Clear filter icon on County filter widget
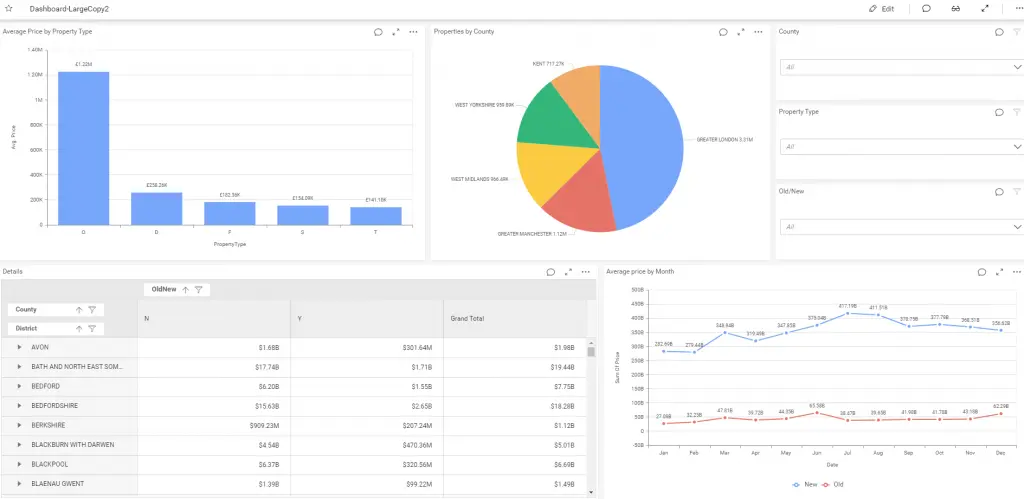The width and height of the screenshot is (1024, 499). pos(1016,32)
